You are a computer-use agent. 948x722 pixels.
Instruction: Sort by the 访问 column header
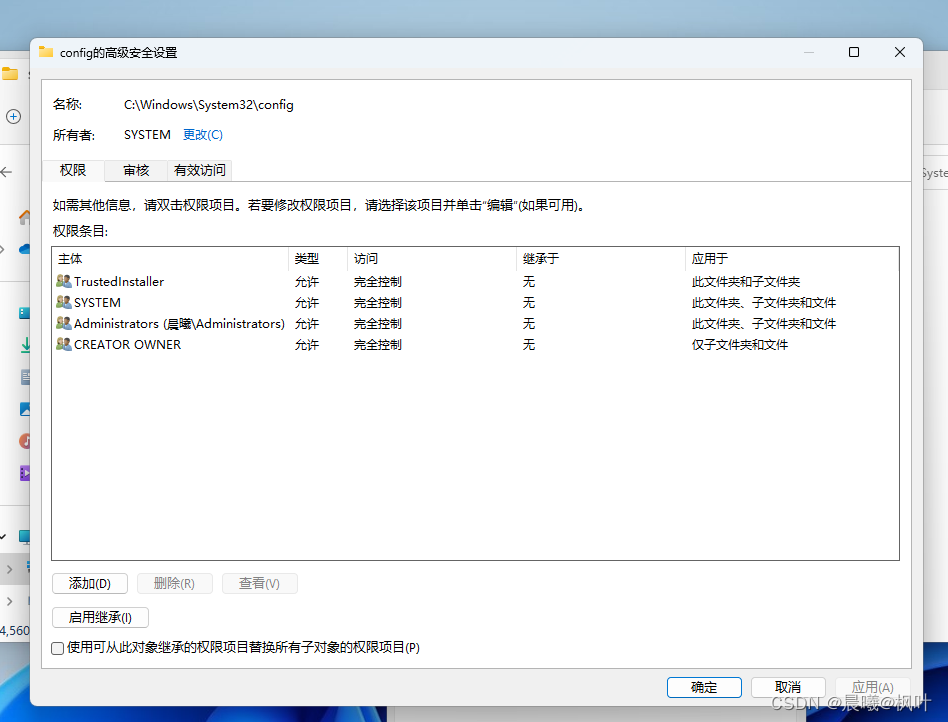(x=432, y=259)
